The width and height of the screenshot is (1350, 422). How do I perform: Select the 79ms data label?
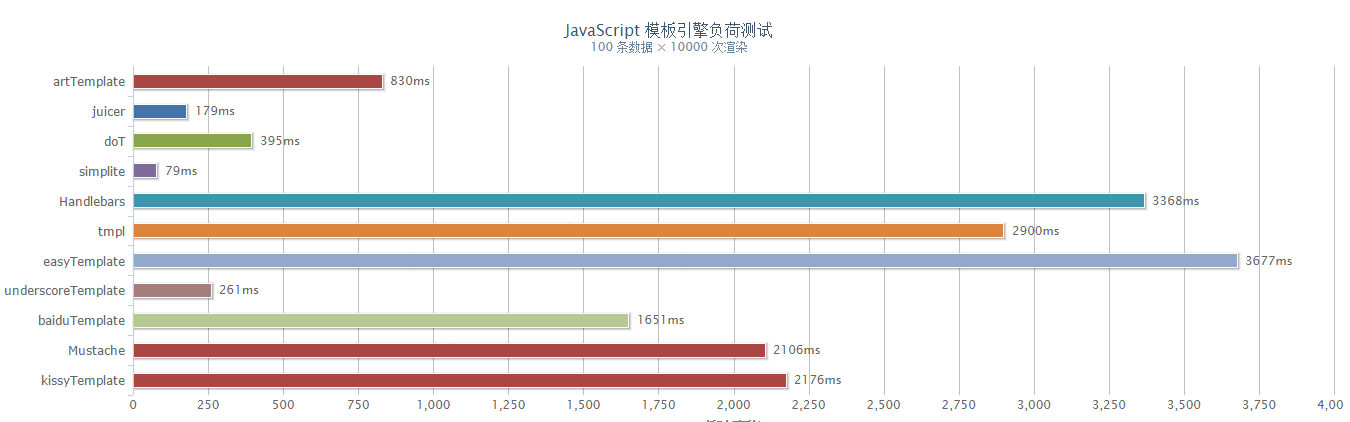click(181, 171)
